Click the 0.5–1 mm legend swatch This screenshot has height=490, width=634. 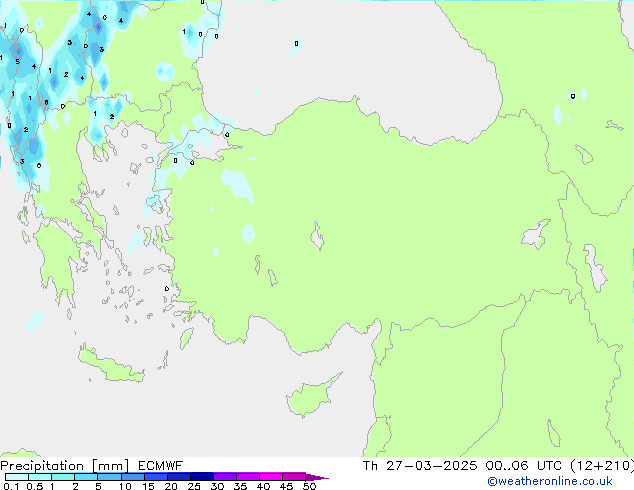[40, 477]
